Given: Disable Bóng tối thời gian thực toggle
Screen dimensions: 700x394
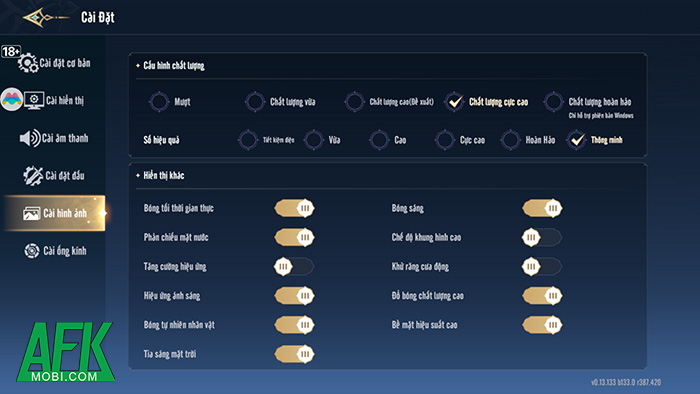Looking at the screenshot, I should point(295,208).
